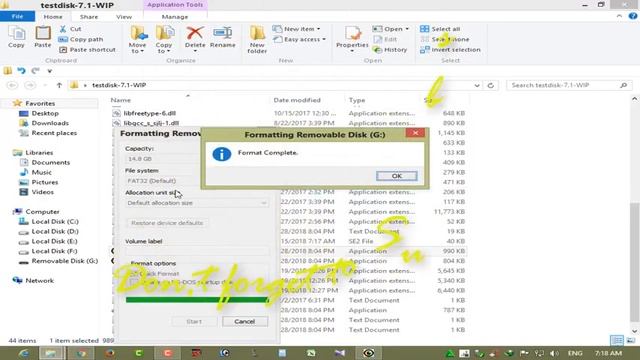Select Cut in the Clipboard group
Screen dimensions: 640x360
[x=70, y=29]
